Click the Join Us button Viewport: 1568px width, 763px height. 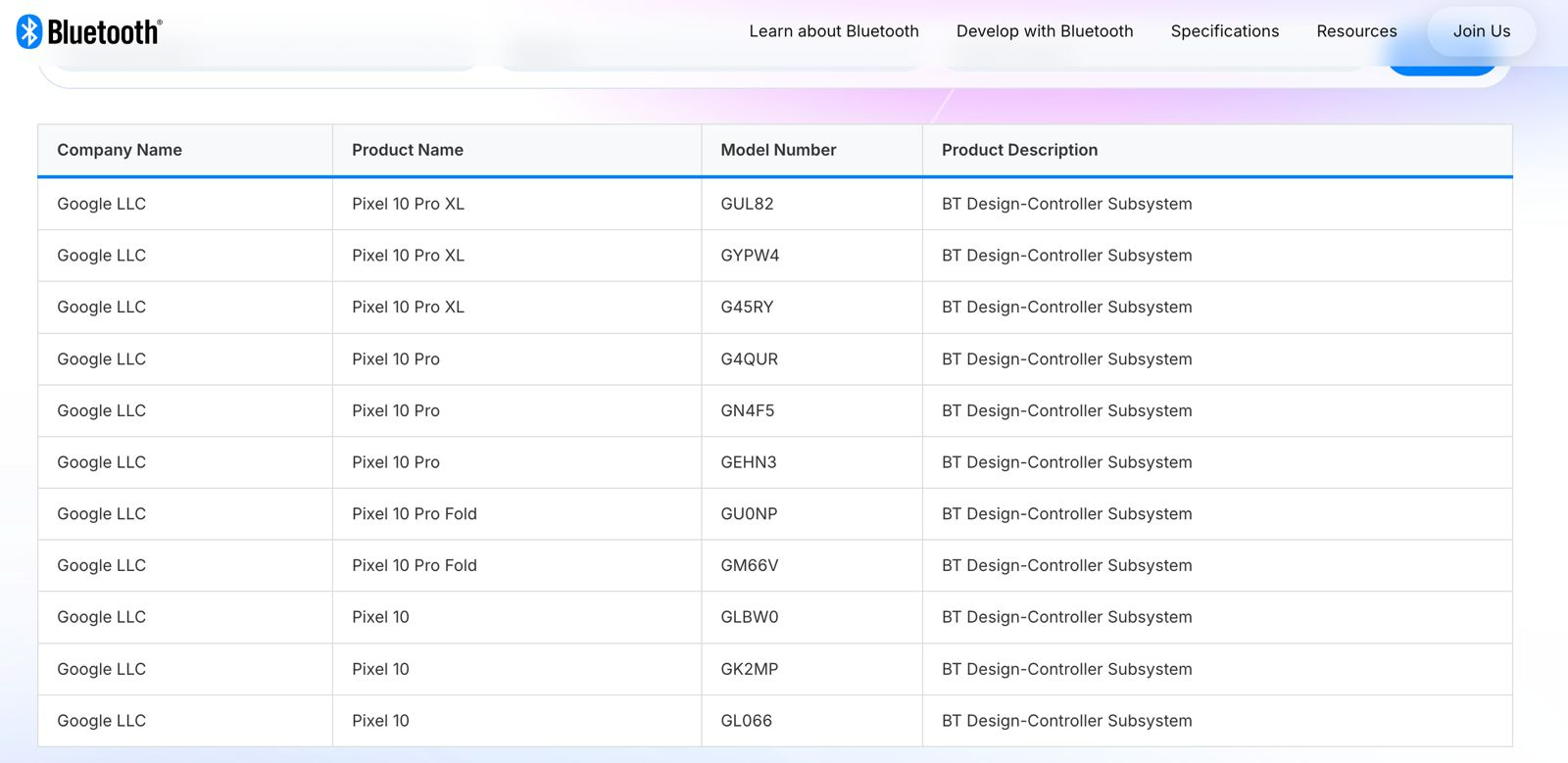click(1482, 31)
